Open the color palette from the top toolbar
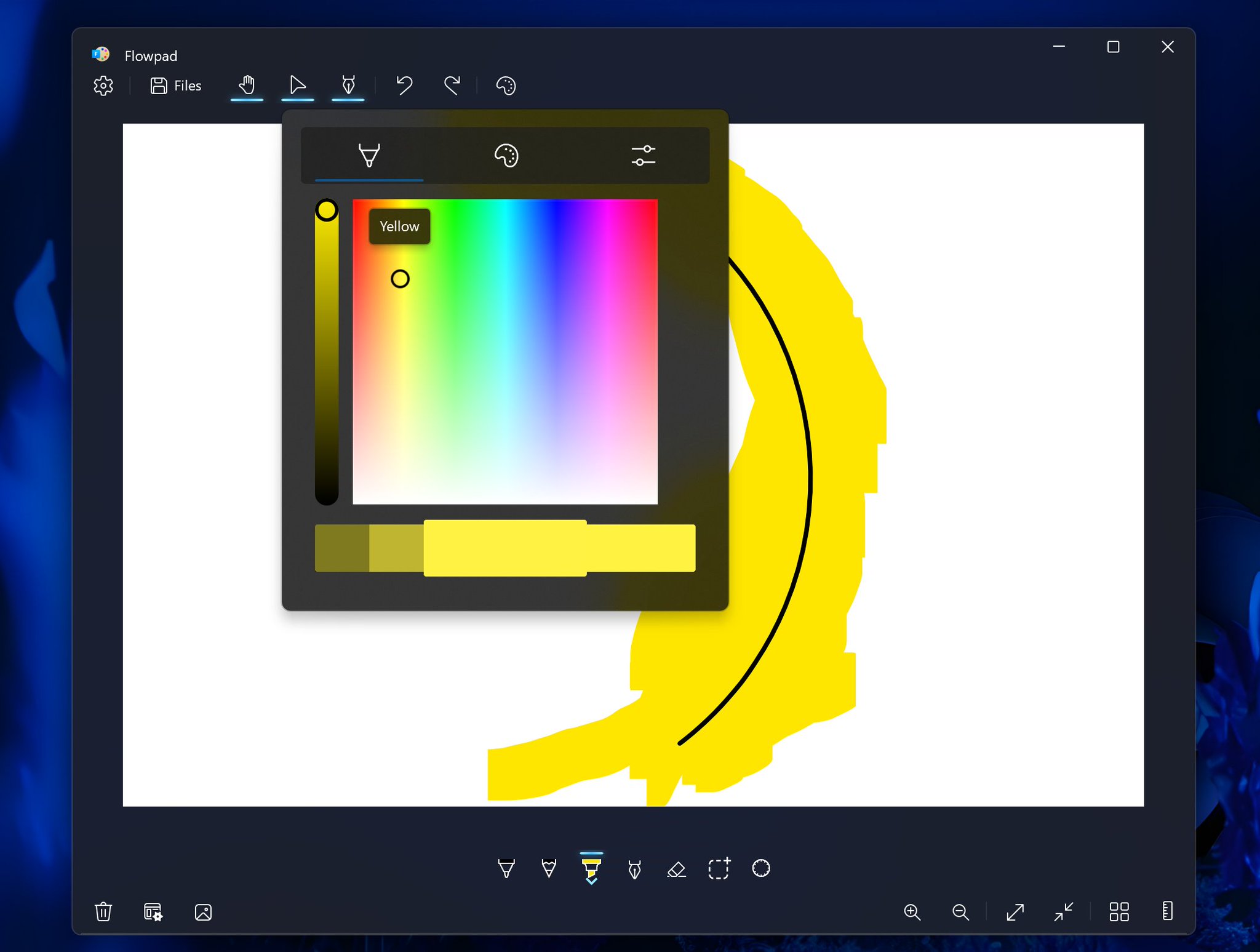This screenshot has width=1260, height=952. tap(505, 86)
